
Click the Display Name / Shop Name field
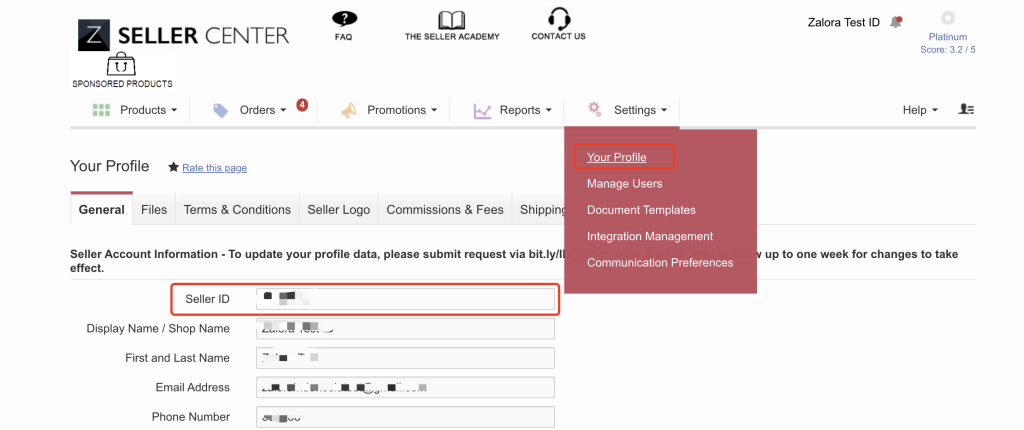pos(405,328)
